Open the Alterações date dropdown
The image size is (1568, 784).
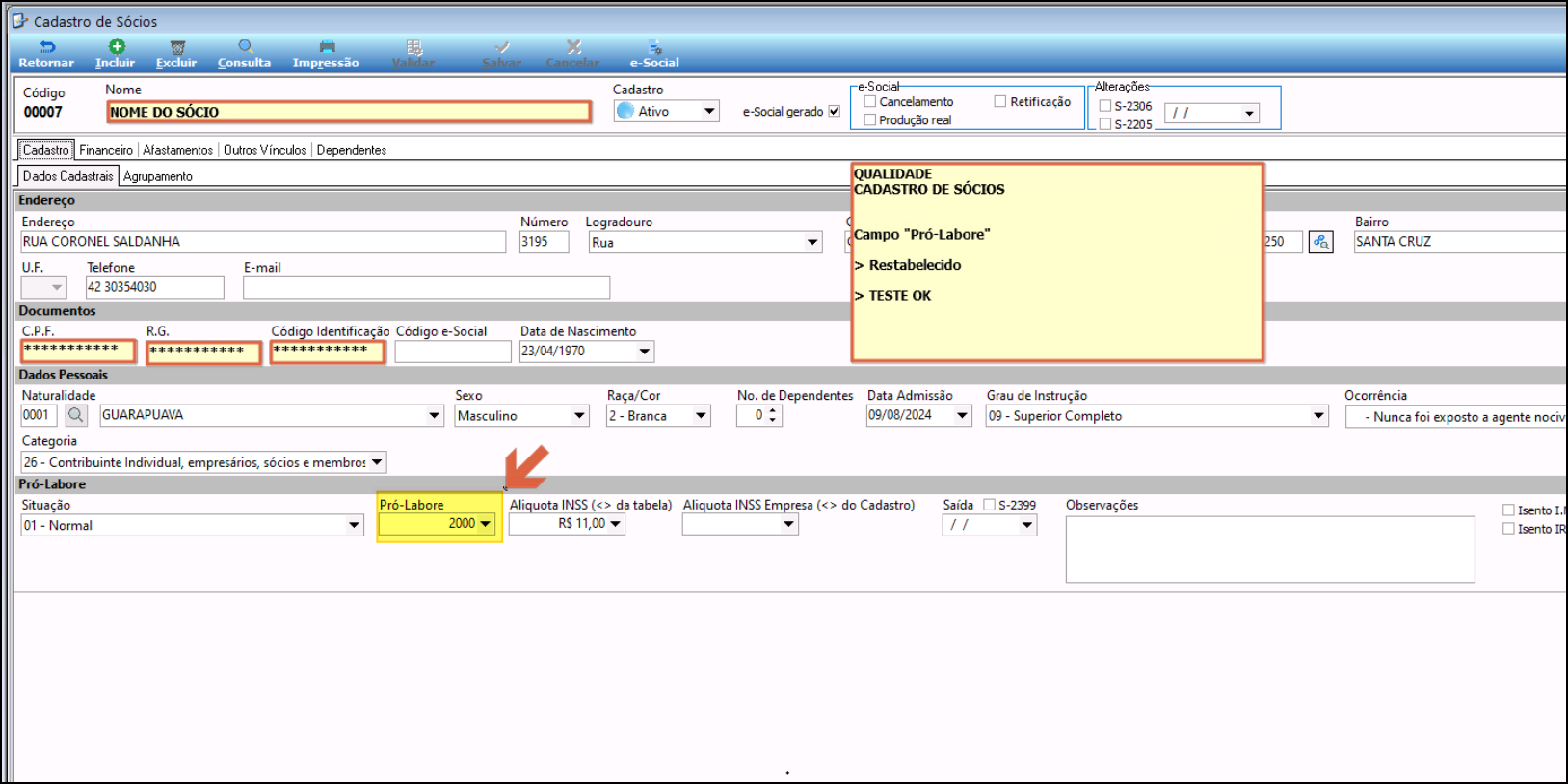click(x=1249, y=114)
